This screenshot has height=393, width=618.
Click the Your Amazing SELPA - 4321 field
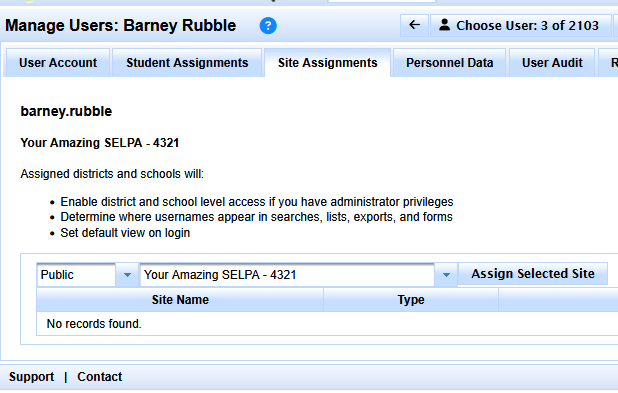(287, 275)
